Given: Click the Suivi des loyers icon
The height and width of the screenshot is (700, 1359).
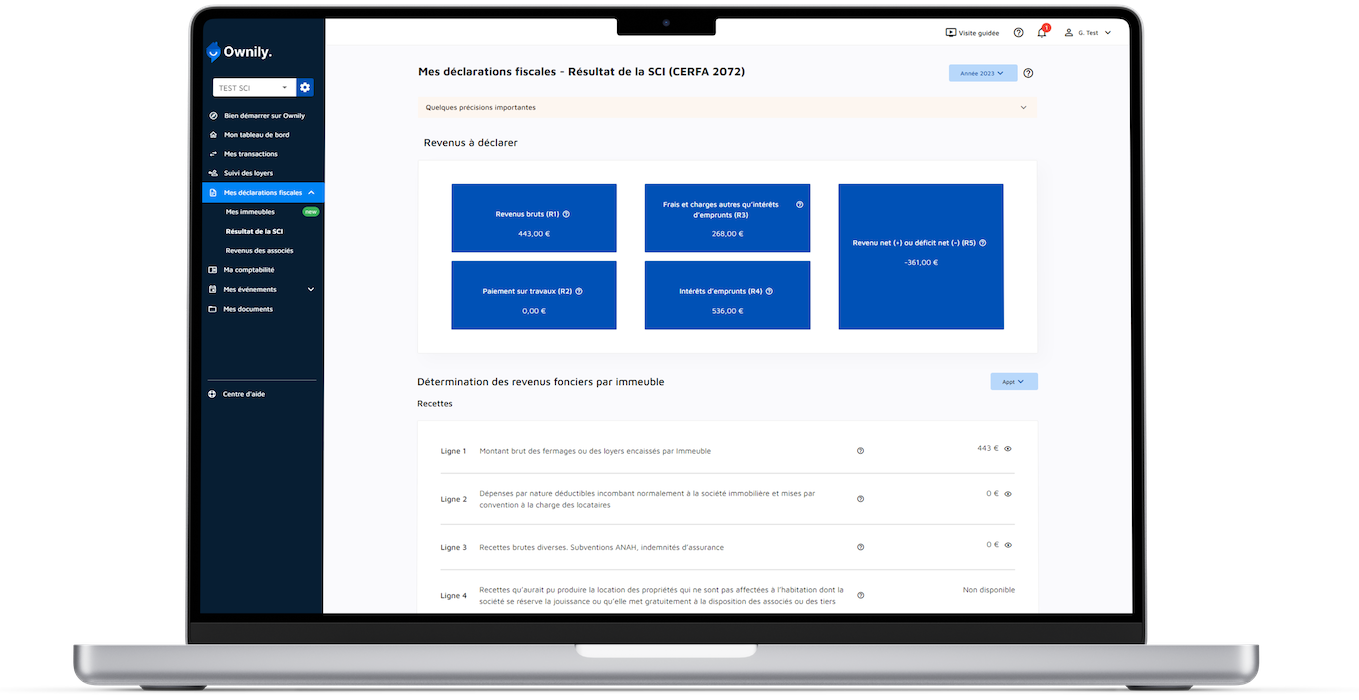Looking at the screenshot, I should click(x=213, y=172).
